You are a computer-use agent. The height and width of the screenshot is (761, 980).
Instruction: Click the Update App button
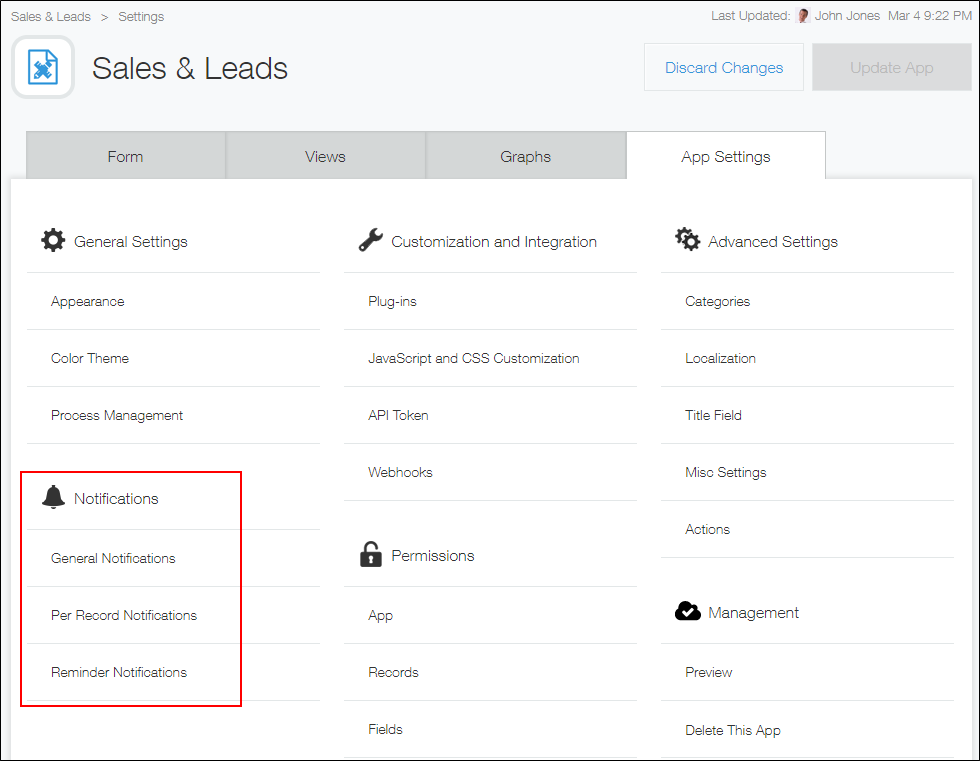(890, 67)
